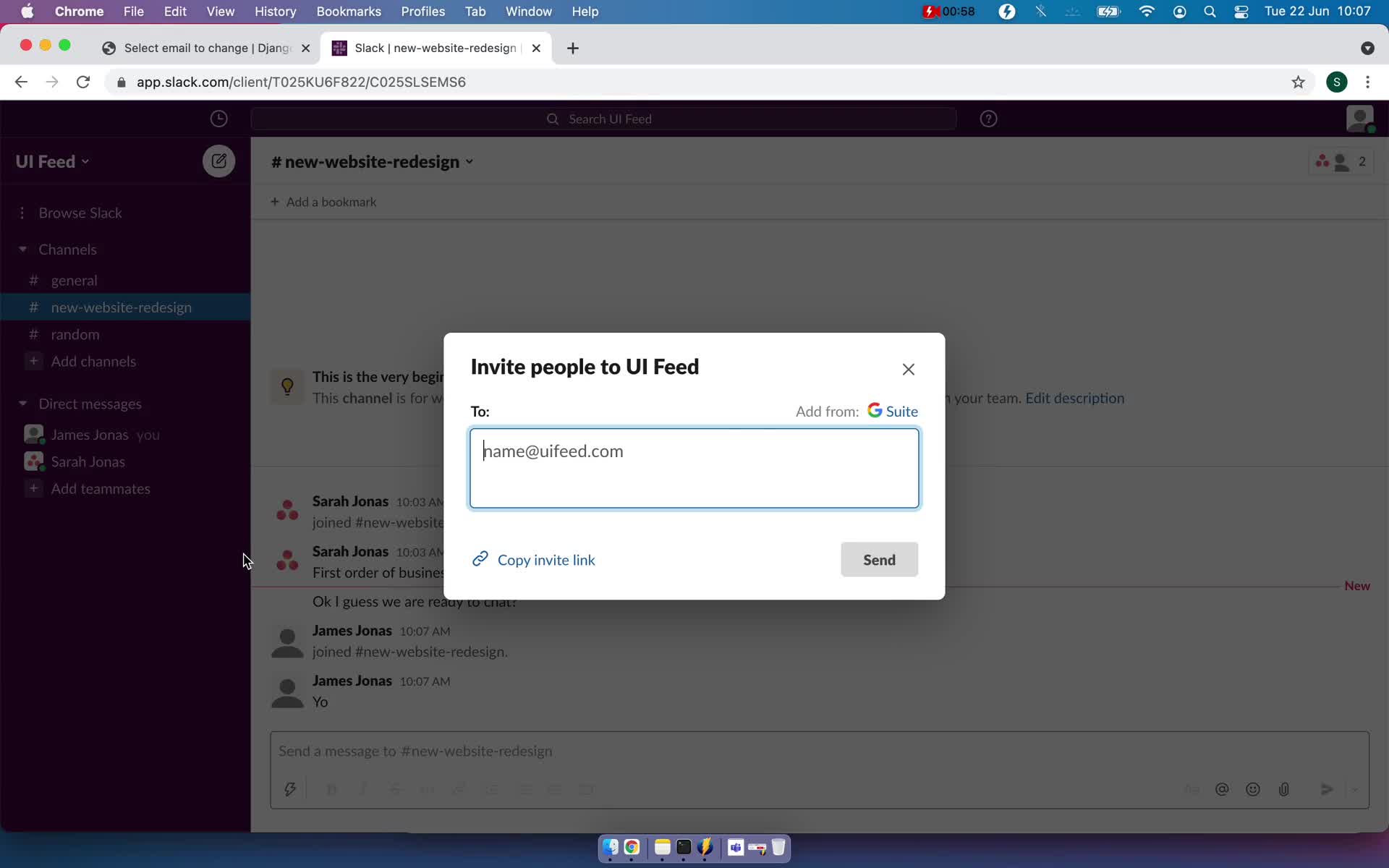Screen dimensions: 1389x868
Task: Click the members icon in channel header
Action: (1340, 161)
